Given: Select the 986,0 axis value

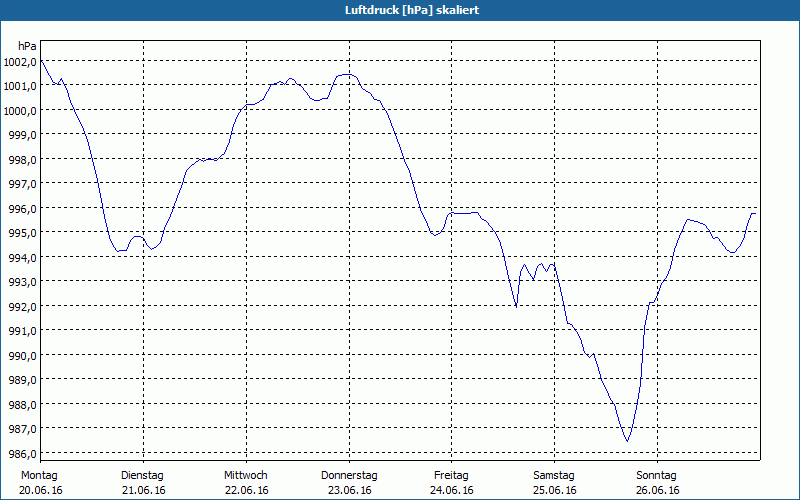Looking at the screenshot, I should pyautogui.click(x=23, y=454).
